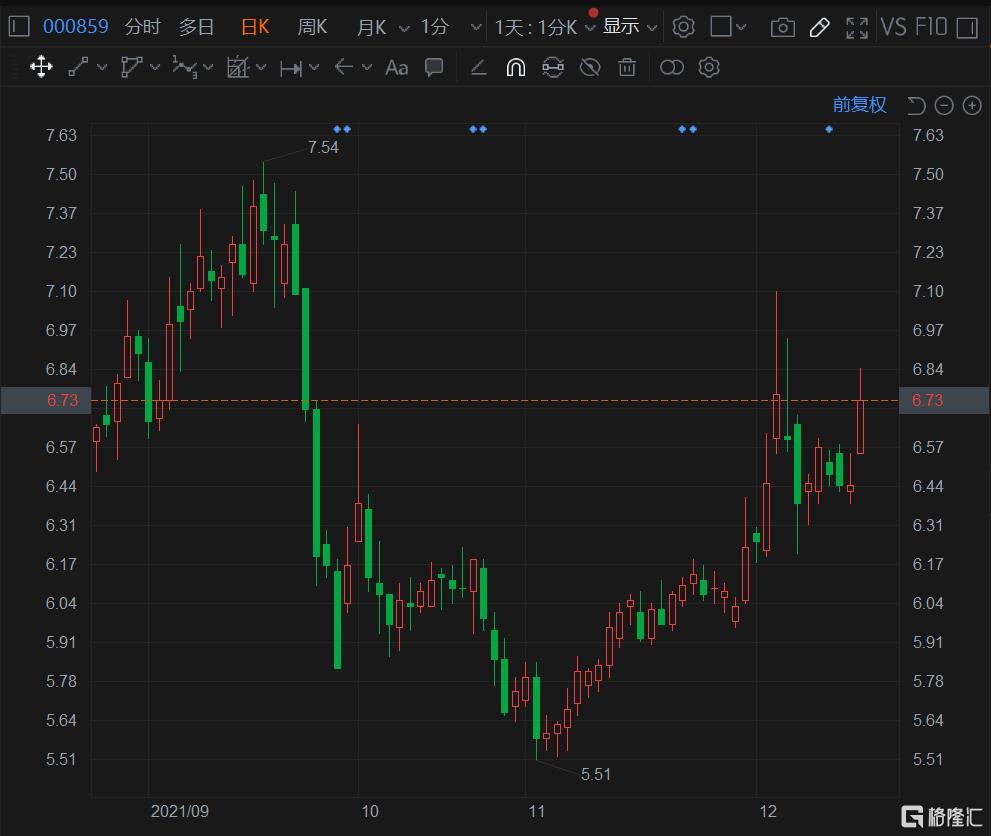Select the 周K weekly candlestick tab
Viewport: 991px width, 836px height.
(x=312, y=27)
